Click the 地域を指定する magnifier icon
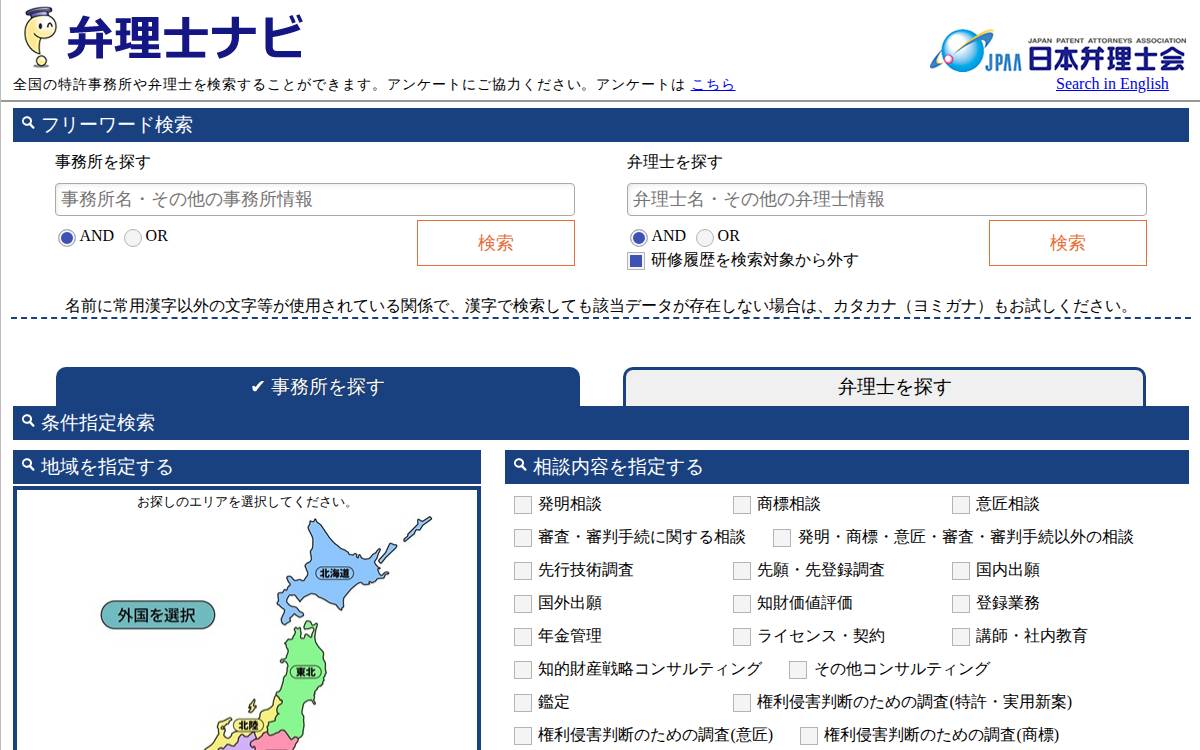1200x750 pixels. coord(28,466)
